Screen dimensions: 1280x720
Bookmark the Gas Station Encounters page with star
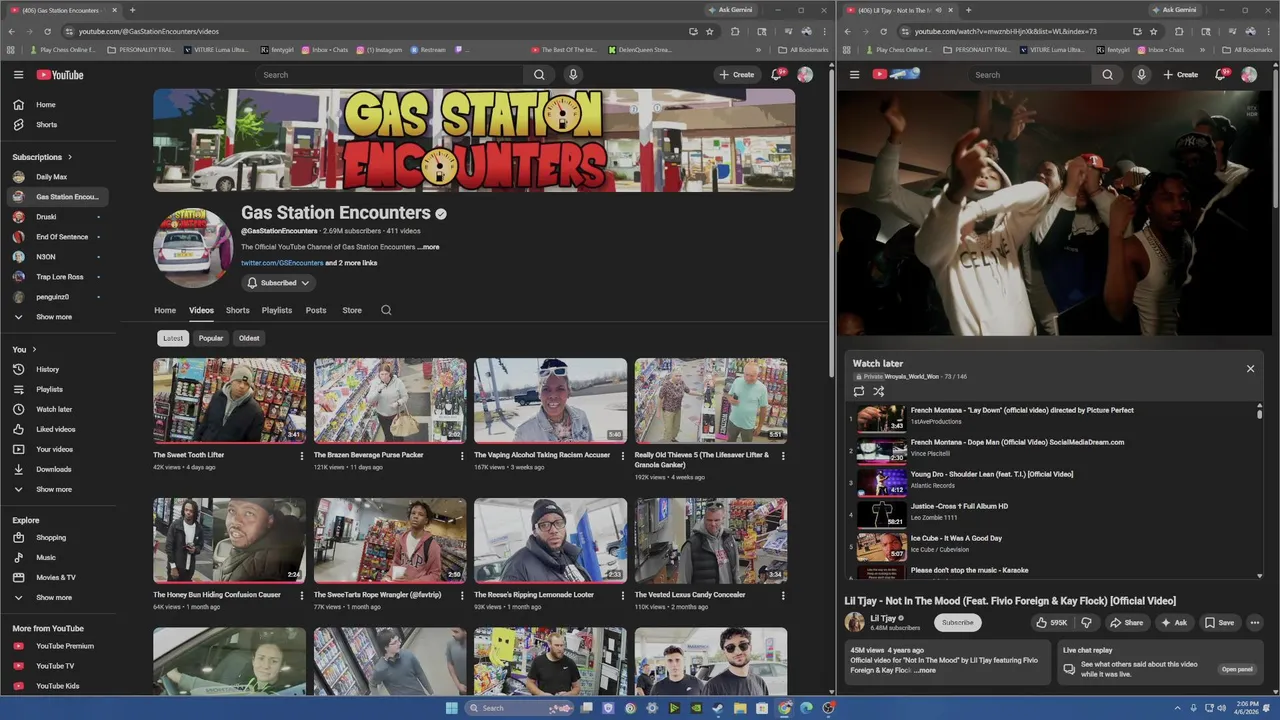710,31
